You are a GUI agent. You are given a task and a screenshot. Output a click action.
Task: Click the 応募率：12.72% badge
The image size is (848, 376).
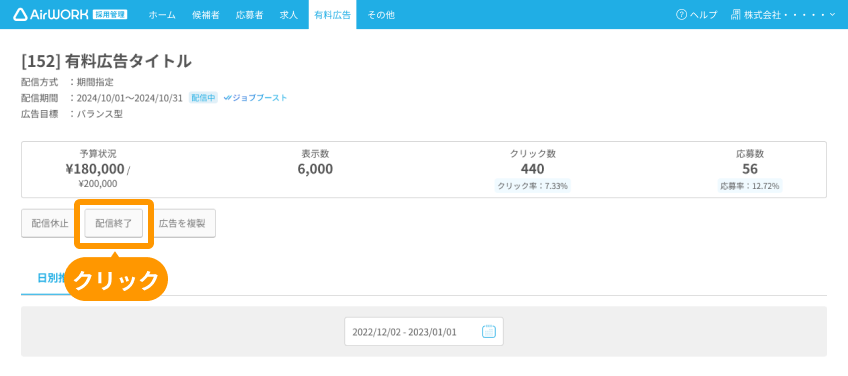[x=750, y=186]
